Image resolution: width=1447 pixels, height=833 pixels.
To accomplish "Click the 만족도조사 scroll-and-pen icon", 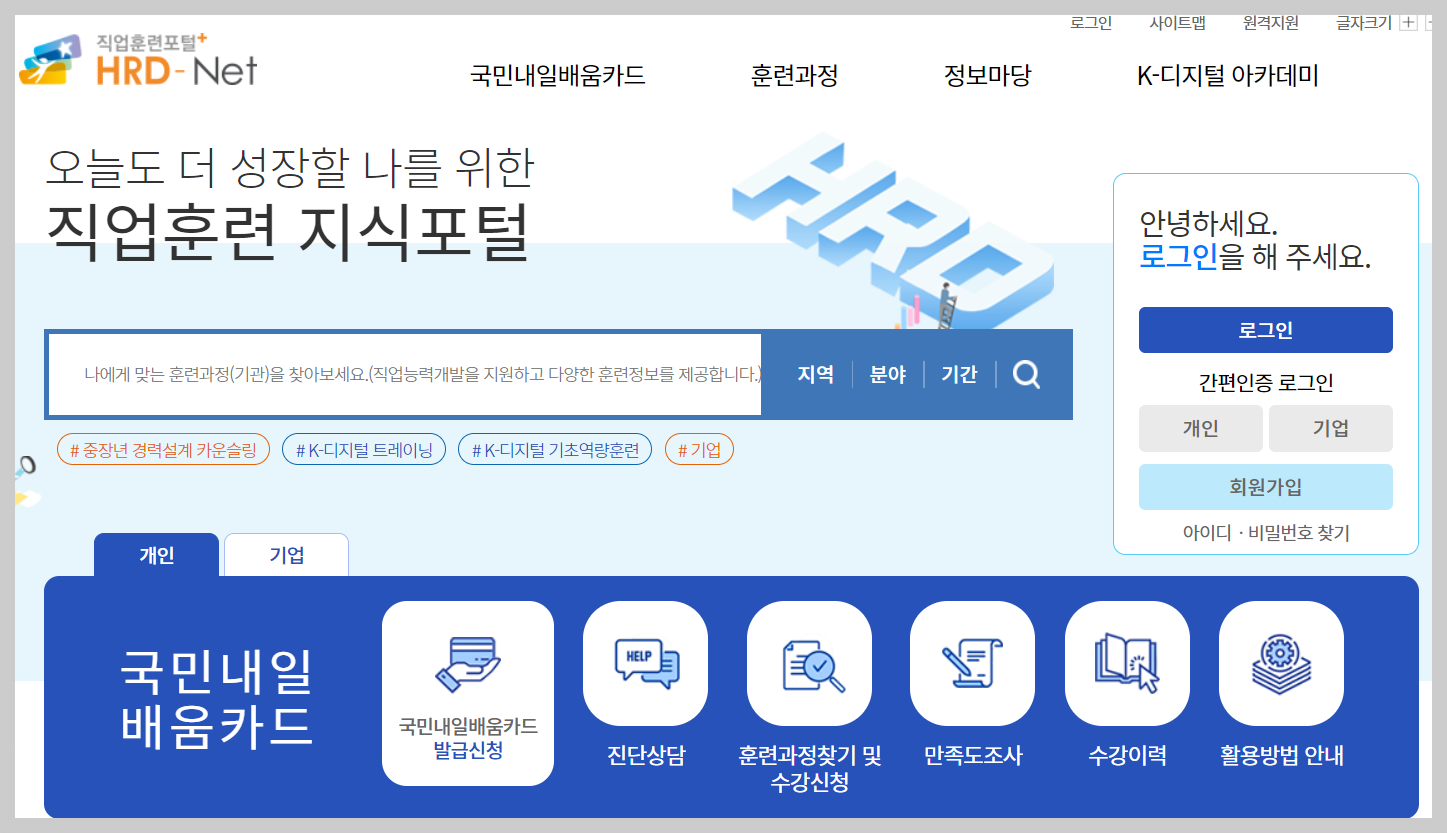I will tap(972, 663).
